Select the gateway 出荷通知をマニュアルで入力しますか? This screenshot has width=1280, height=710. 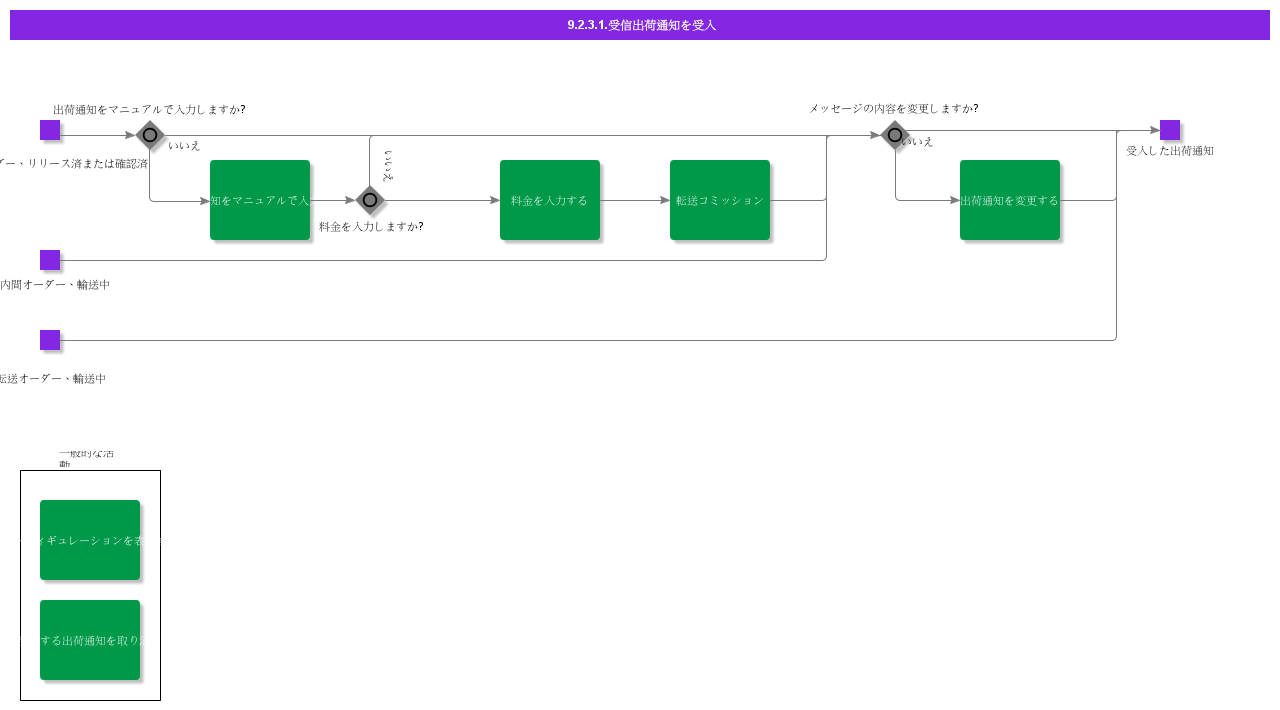(x=150, y=135)
